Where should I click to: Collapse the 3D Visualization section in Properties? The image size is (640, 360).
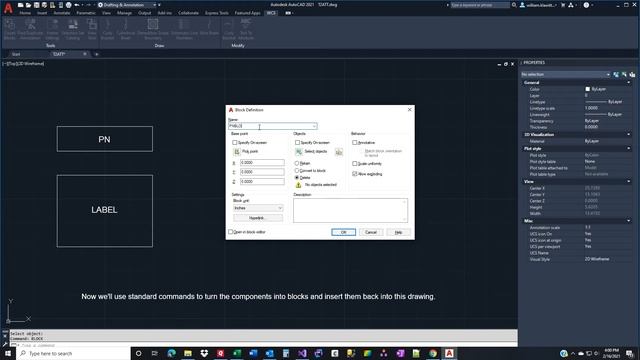[x=628, y=134]
